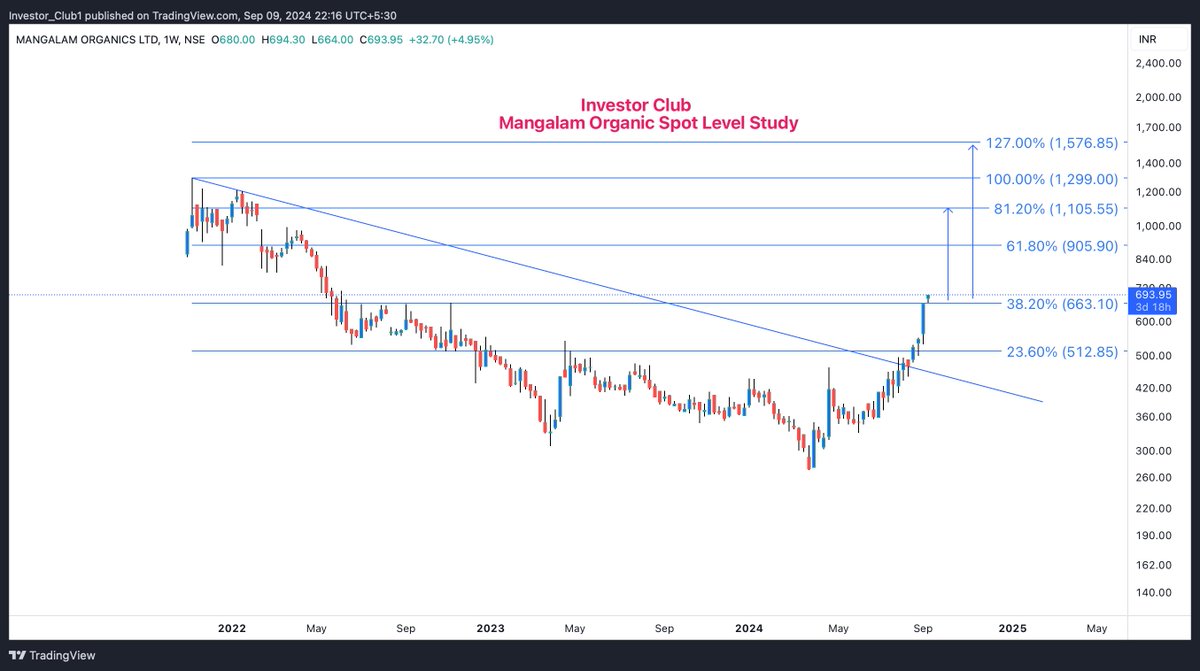The height and width of the screenshot is (671, 1200).
Task: Click the 1,700.00 price axis value
Action: click(x=1160, y=128)
